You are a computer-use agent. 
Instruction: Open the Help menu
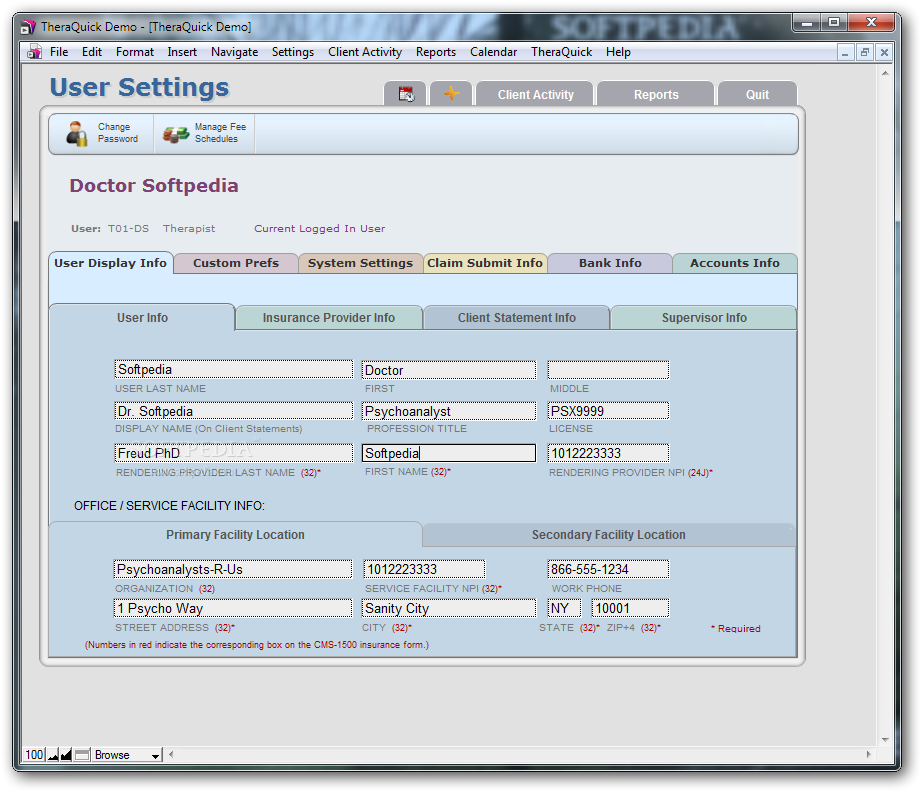click(618, 52)
